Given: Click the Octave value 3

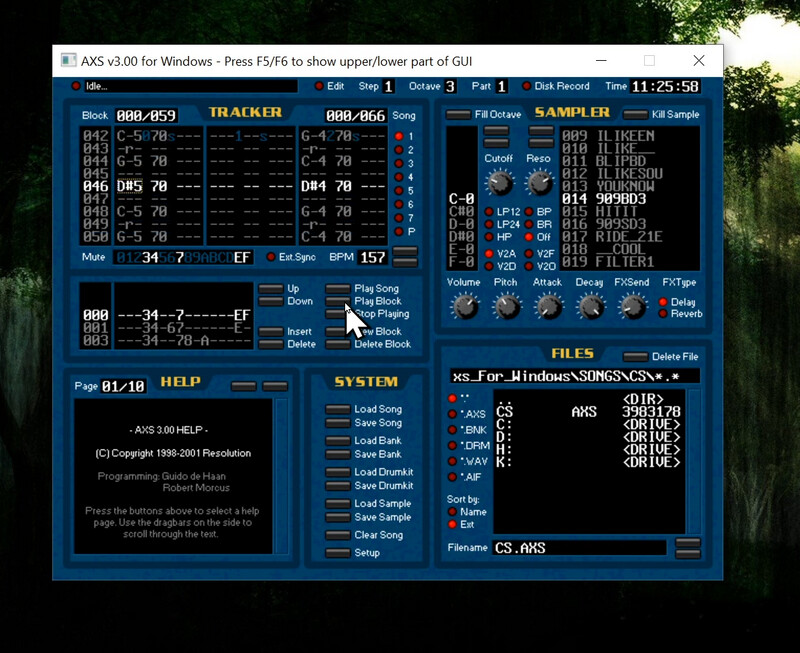Looking at the screenshot, I should 450,86.
